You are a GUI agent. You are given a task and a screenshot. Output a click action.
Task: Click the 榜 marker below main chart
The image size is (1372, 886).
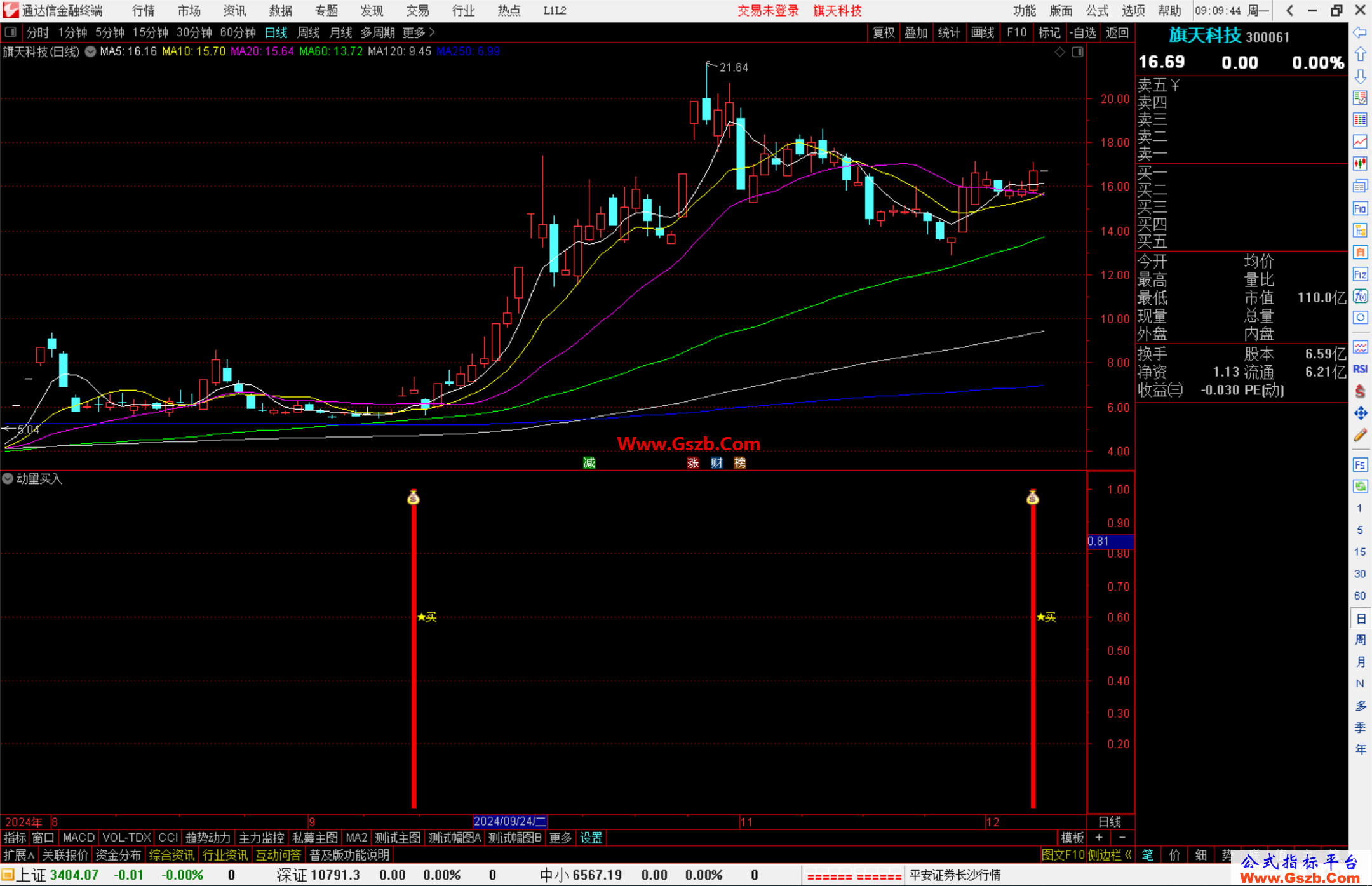point(740,462)
